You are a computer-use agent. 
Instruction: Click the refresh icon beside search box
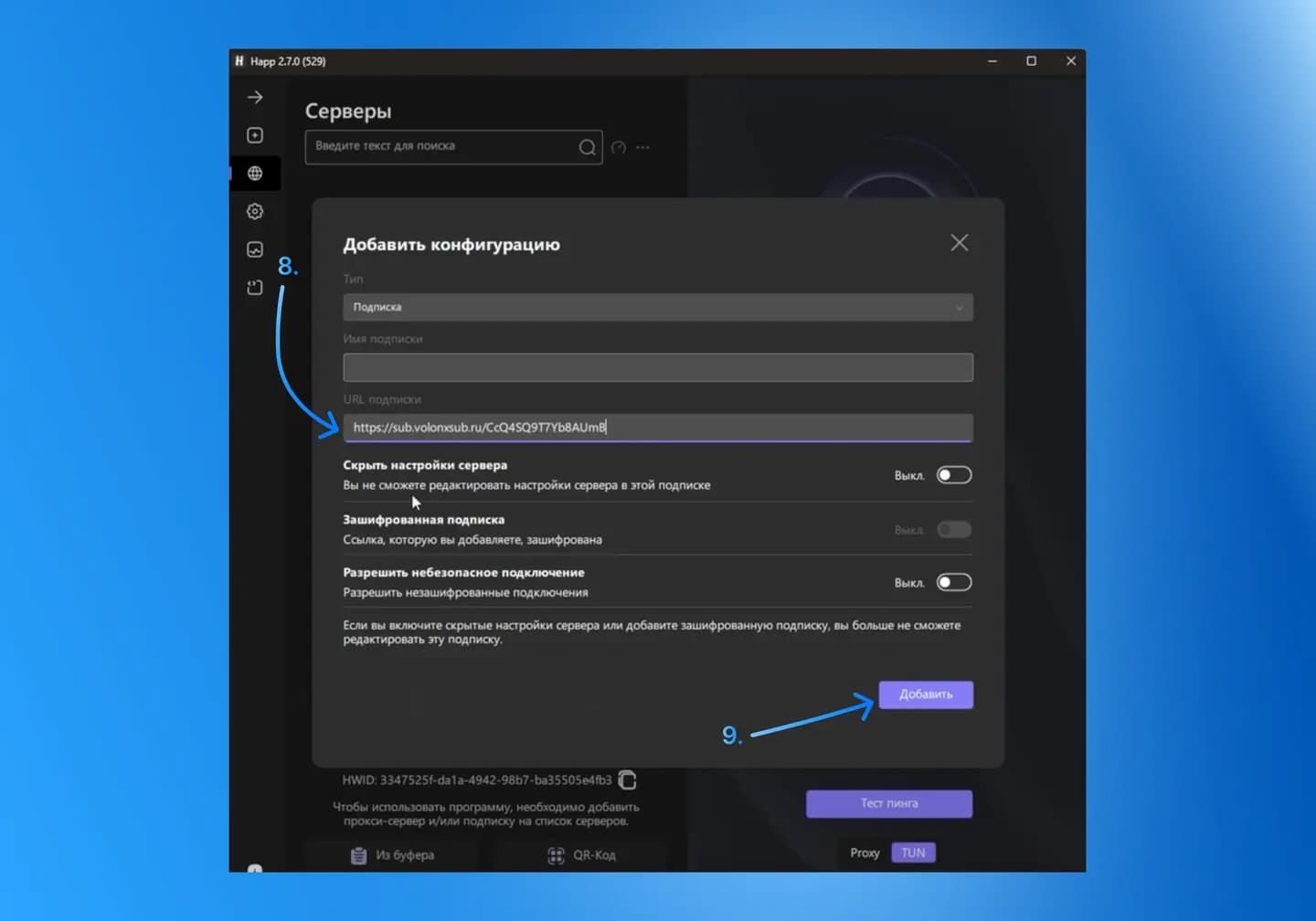pyautogui.click(x=619, y=147)
